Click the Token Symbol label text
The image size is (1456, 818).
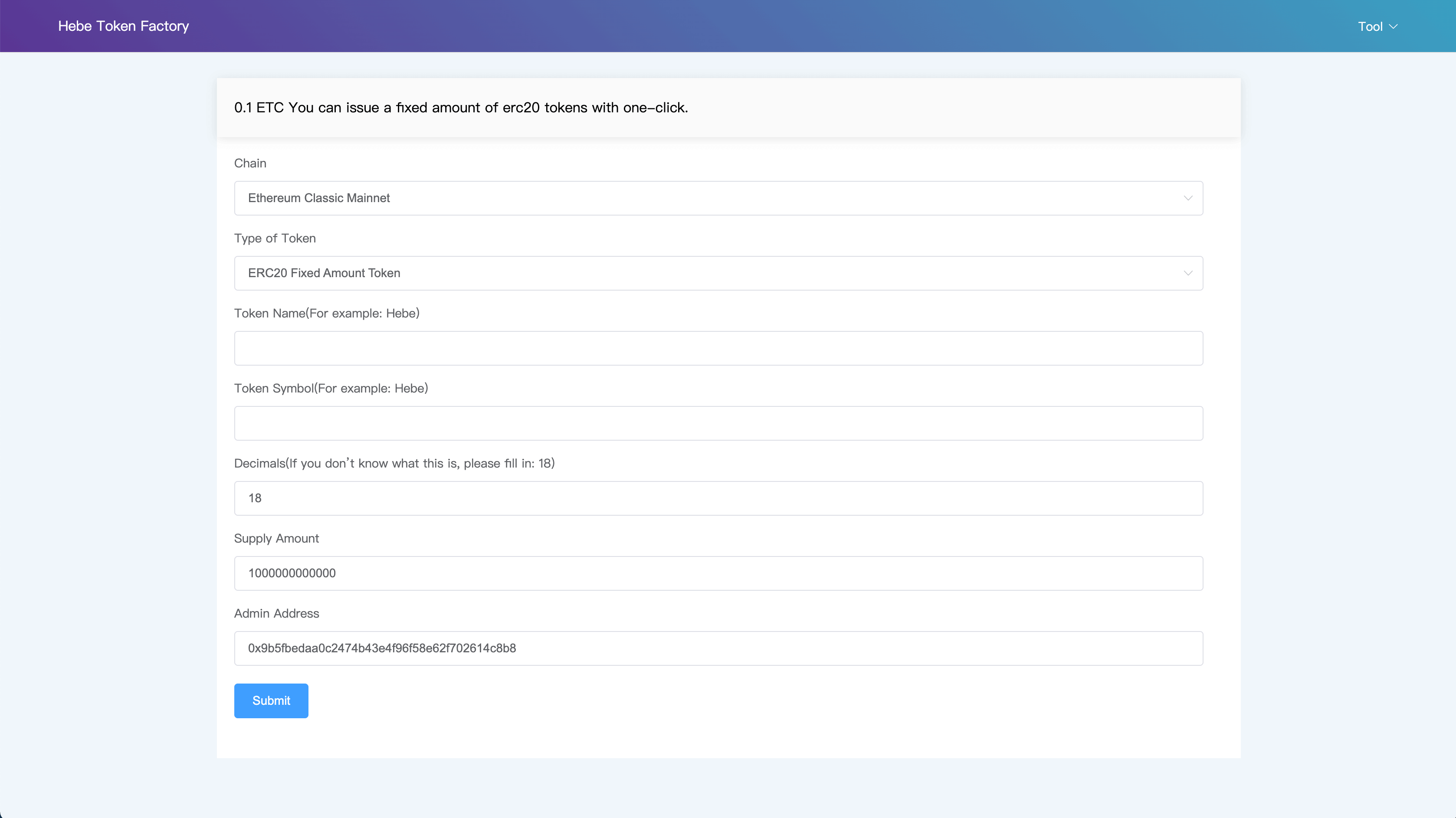tap(331, 389)
